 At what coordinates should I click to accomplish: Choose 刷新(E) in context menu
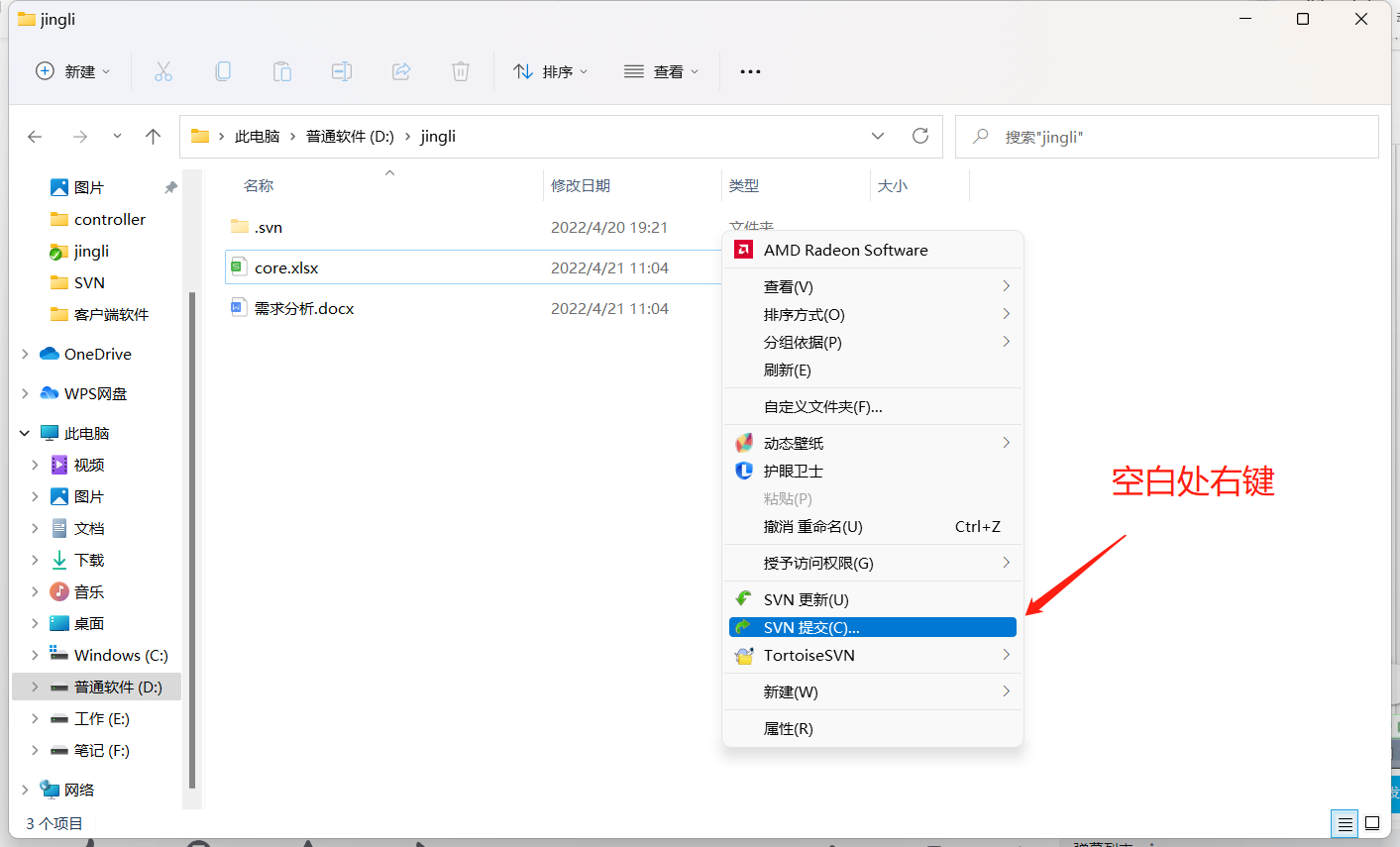tap(873, 370)
